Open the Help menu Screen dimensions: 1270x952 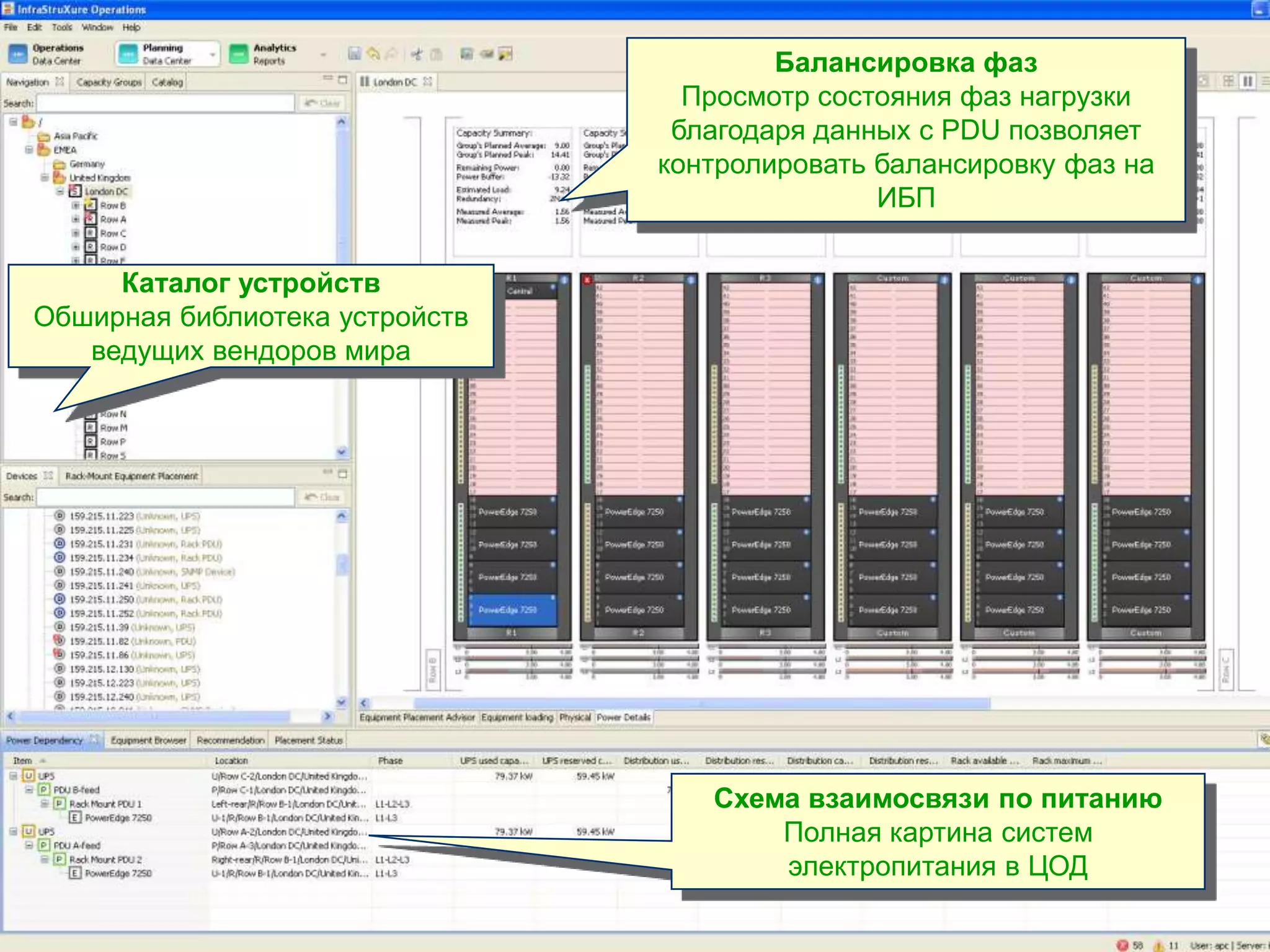point(131,27)
